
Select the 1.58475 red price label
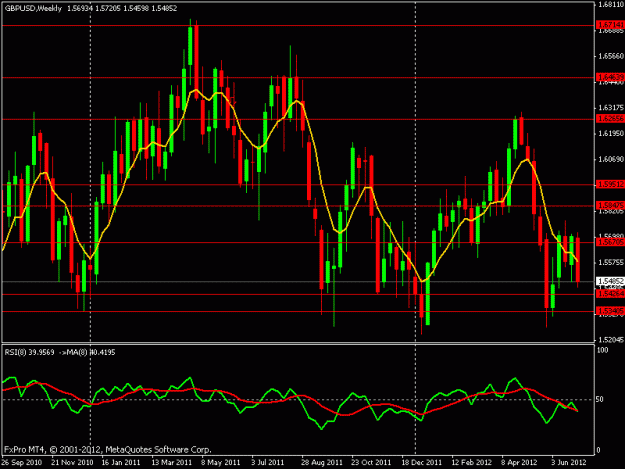pyautogui.click(x=611, y=205)
